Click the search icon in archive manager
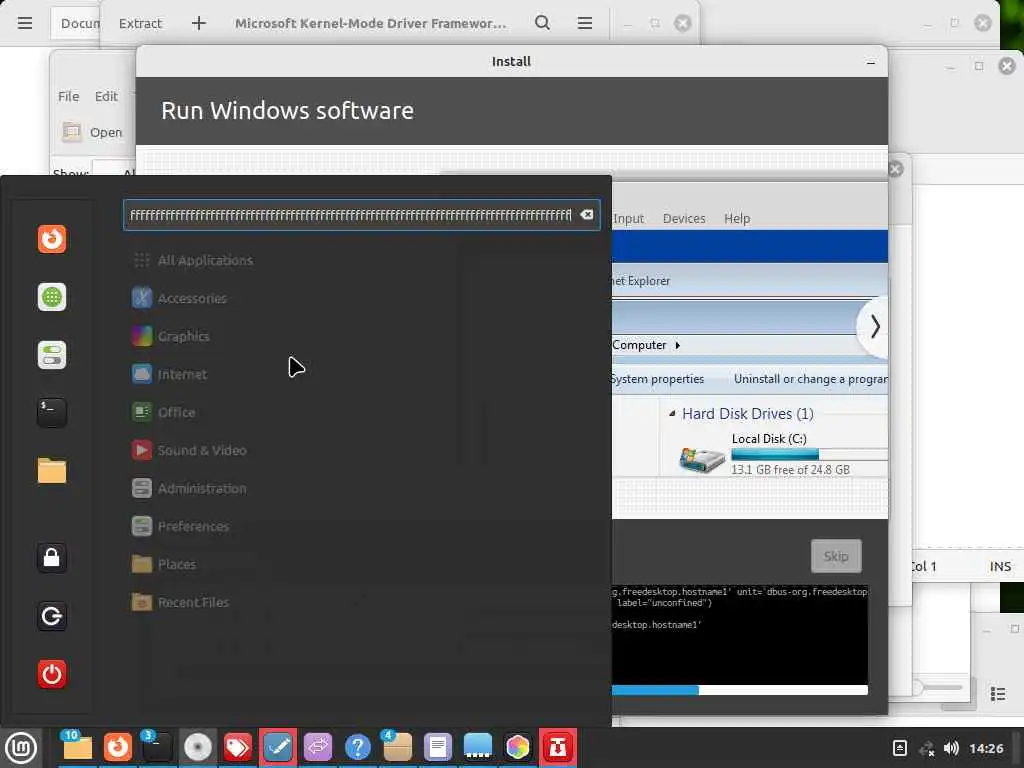This screenshot has height=768, width=1024. point(542,24)
